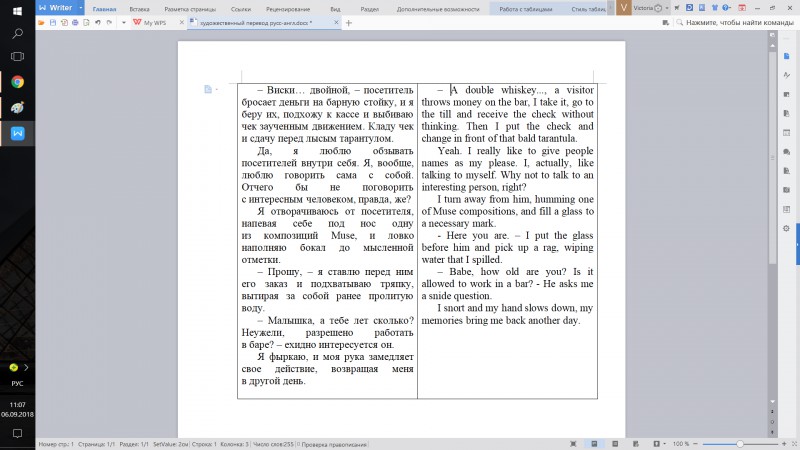Click the Print preview icon

point(86,22)
